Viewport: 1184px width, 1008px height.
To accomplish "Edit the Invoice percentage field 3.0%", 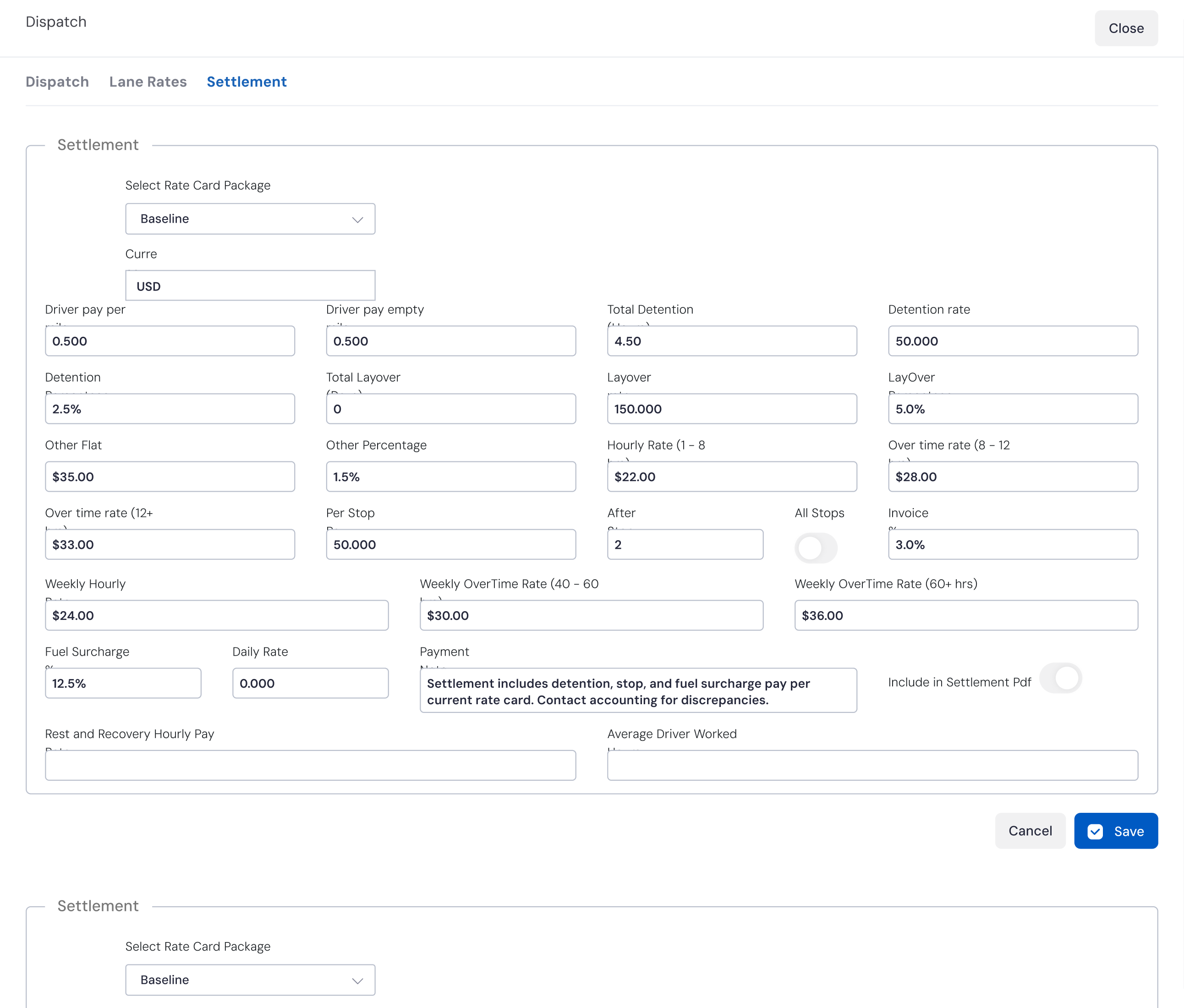I will click(x=1013, y=545).
